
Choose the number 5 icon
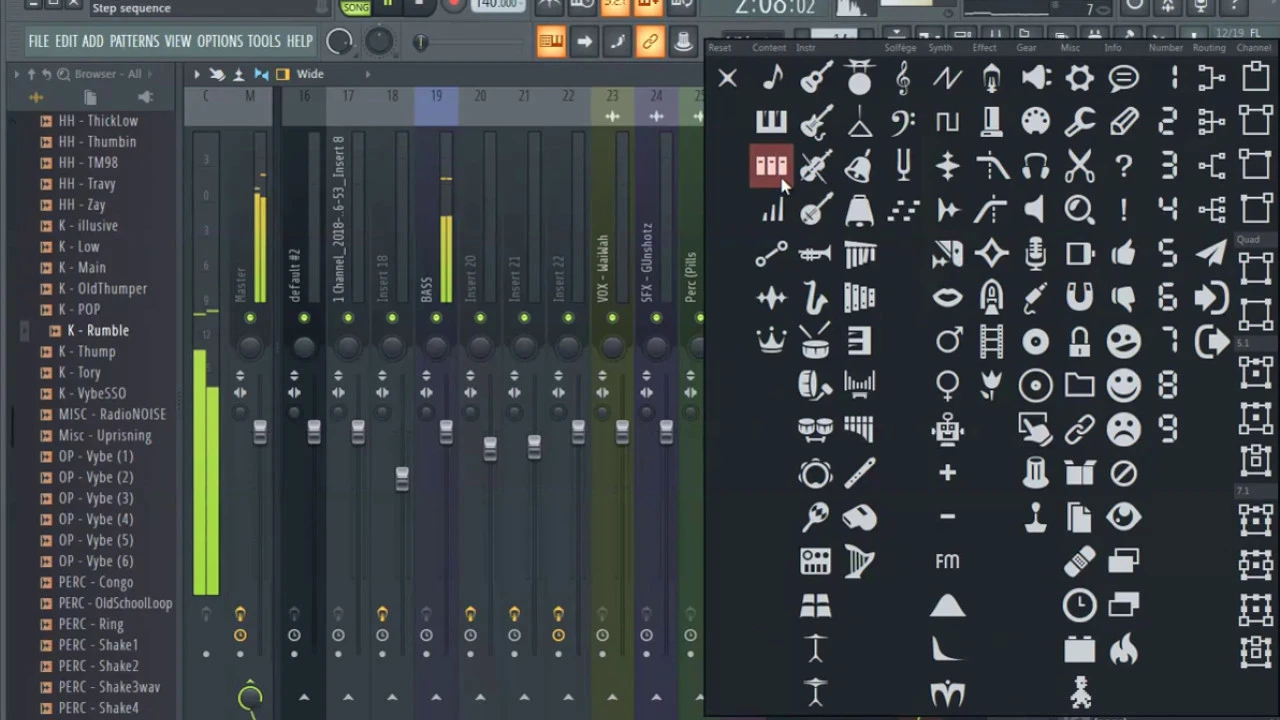(x=1167, y=253)
